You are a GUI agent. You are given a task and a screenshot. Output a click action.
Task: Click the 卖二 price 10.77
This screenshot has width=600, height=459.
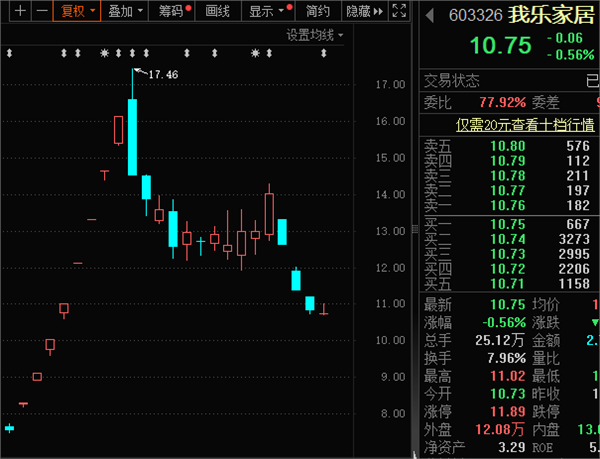coord(508,190)
